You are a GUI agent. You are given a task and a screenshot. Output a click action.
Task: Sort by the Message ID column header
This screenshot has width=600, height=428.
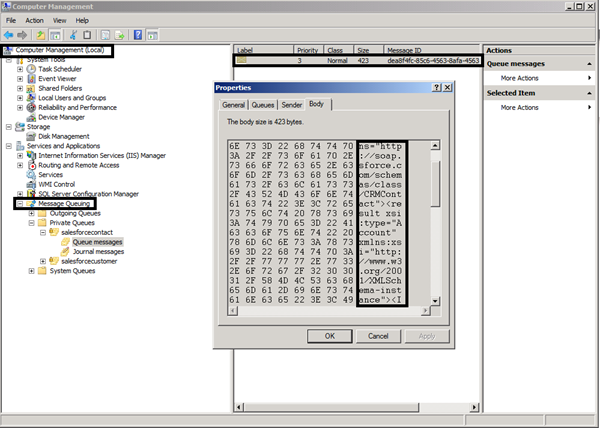point(432,50)
